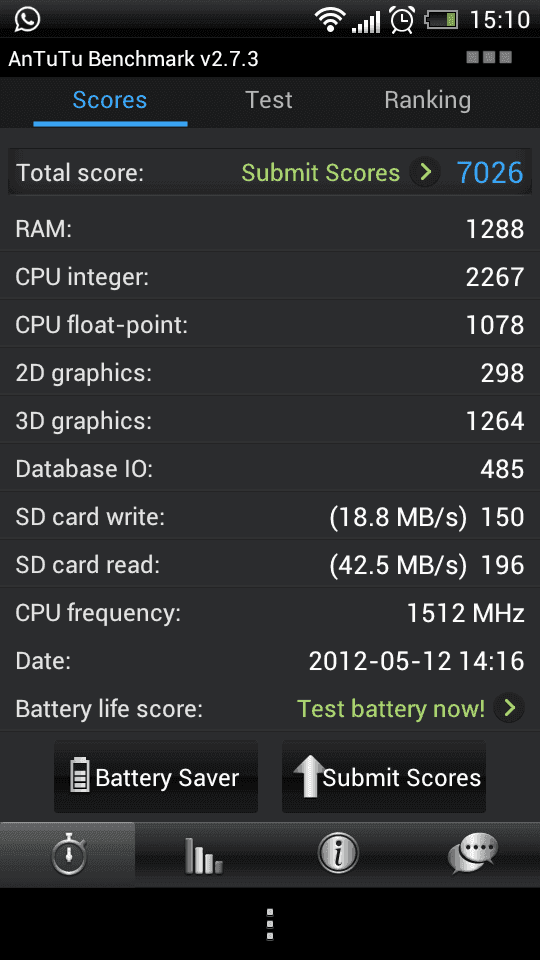Tap the arrow next to Submit Scores
This screenshot has height=960, width=540.
tap(425, 173)
